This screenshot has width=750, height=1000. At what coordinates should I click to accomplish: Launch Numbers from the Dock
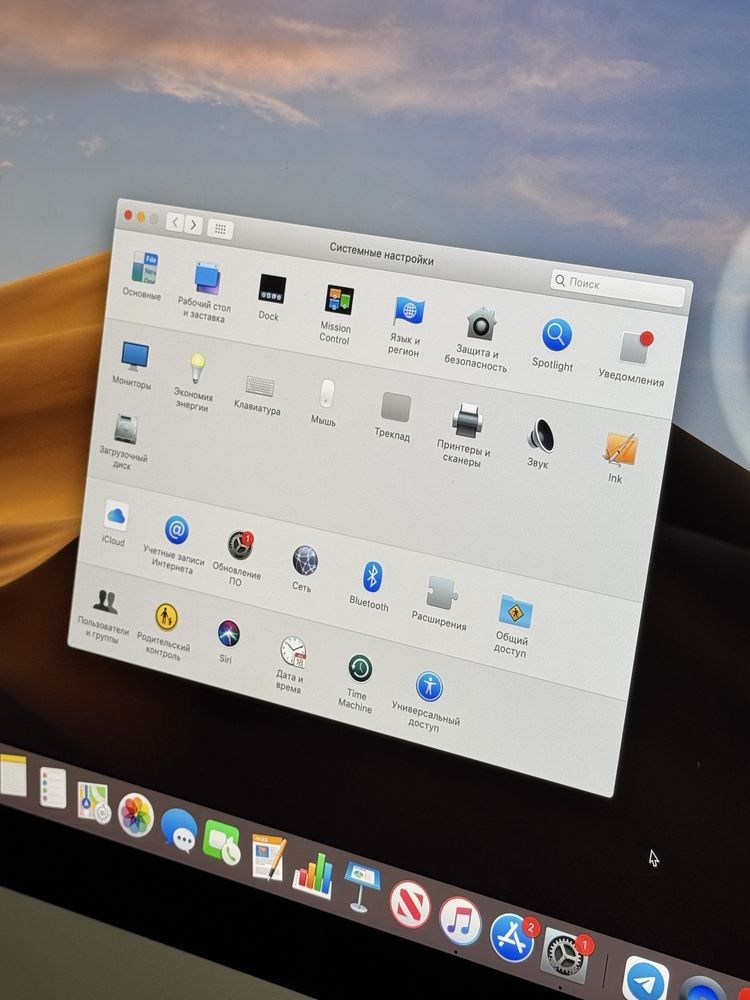tap(312, 874)
